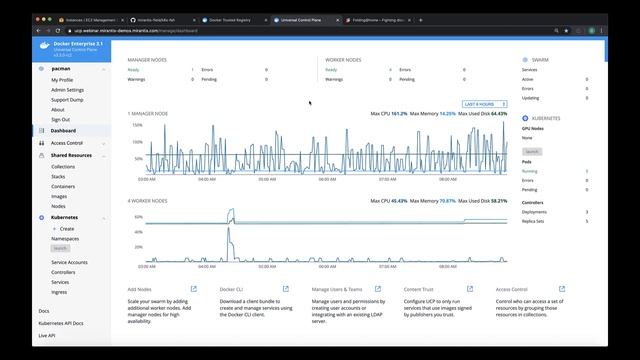Open the Access Control card link icon
Image resolution: width=640 pixels, height=360 pixels.
[562, 289]
